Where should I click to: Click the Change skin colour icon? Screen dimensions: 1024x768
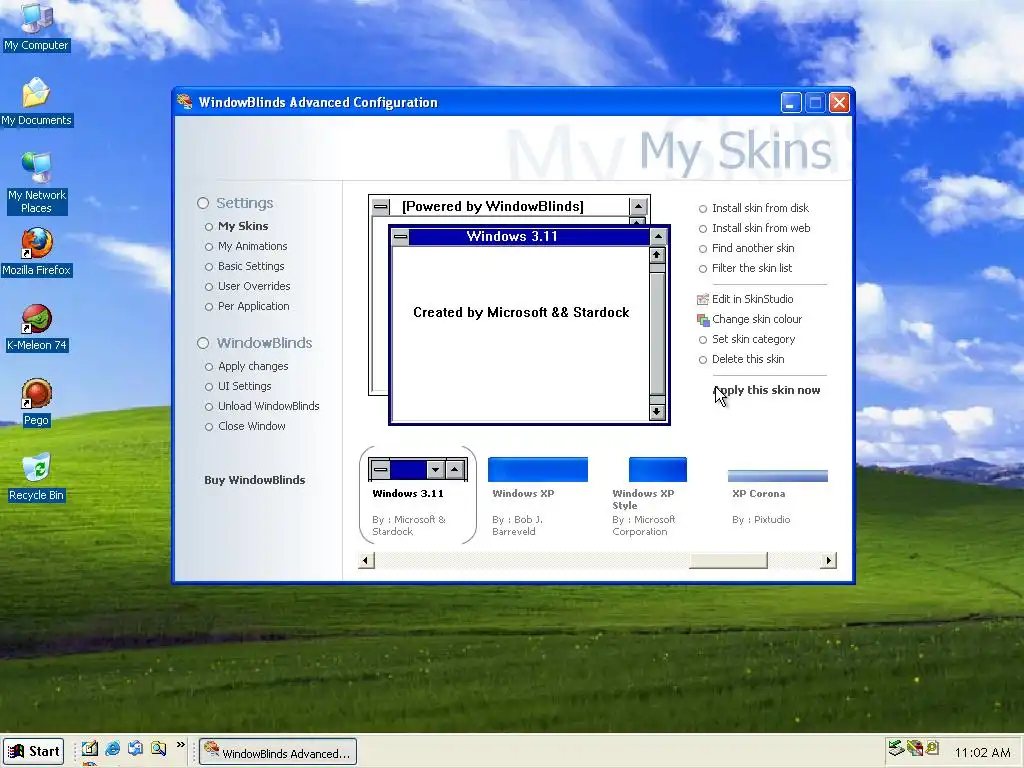click(703, 319)
